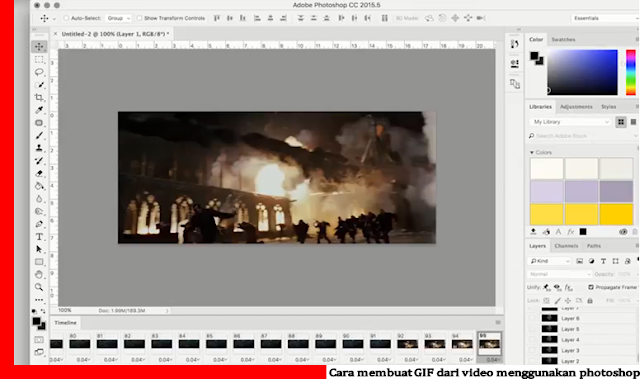
Task: Switch to the Channels tab
Action: click(566, 246)
